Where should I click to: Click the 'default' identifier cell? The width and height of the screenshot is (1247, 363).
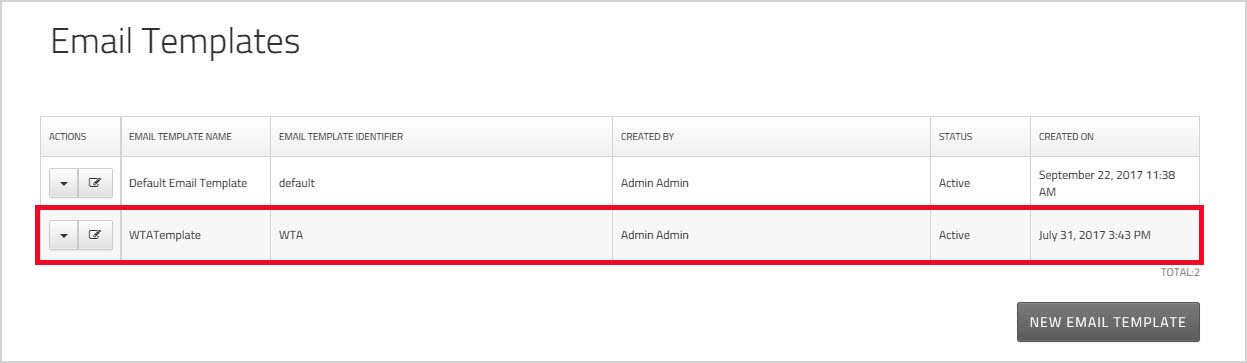[297, 183]
